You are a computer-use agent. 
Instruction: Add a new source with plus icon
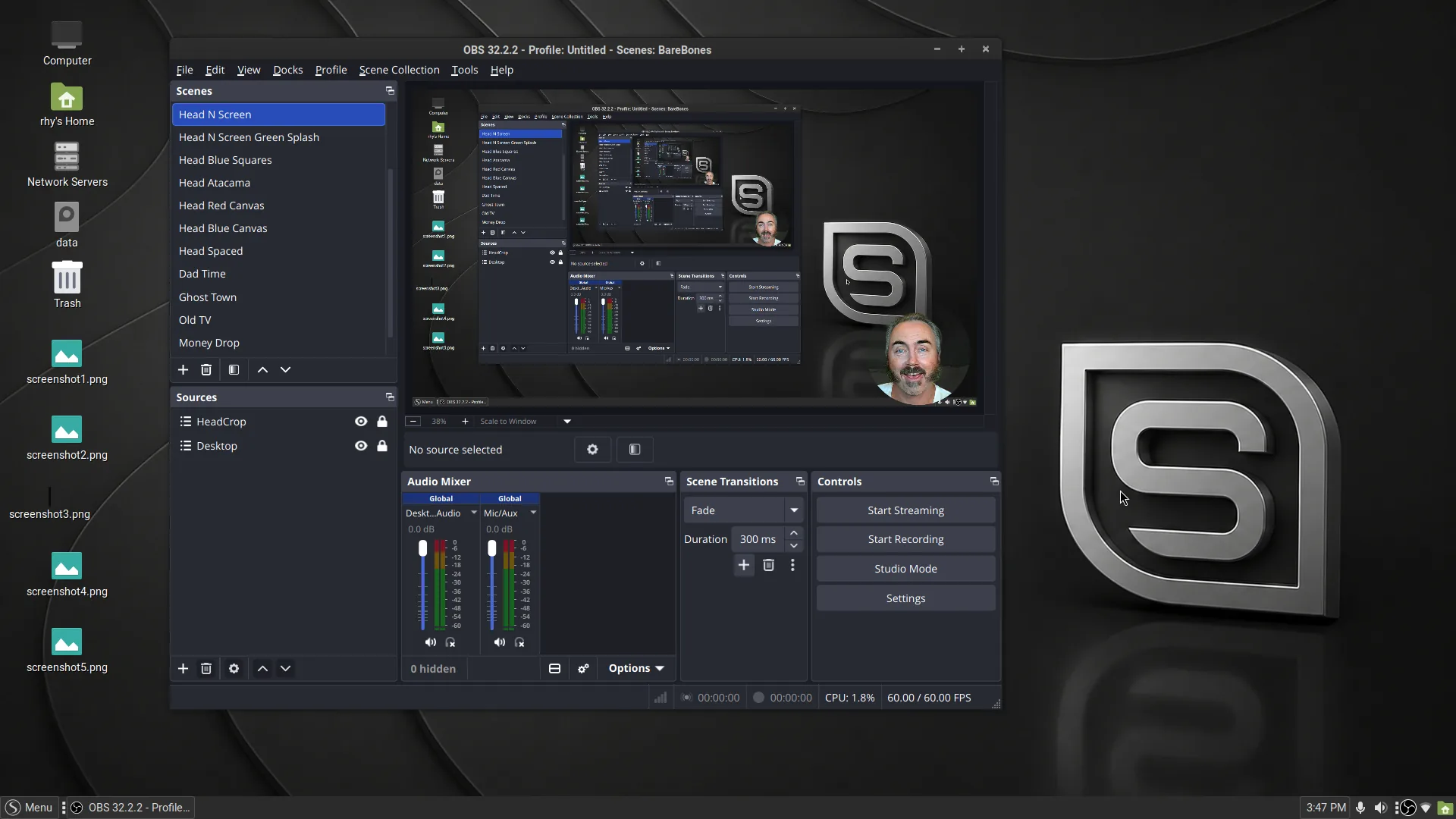(183, 668)
